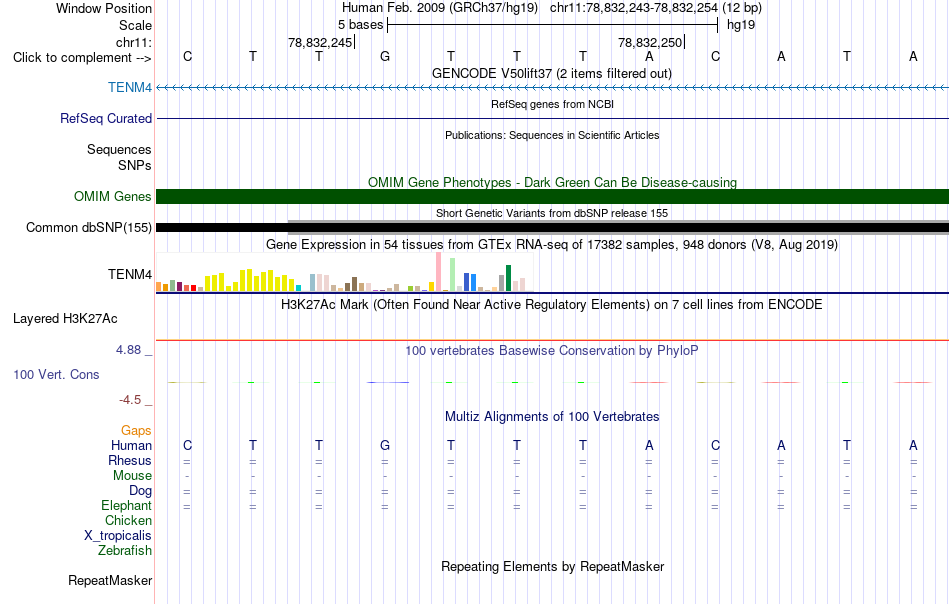Click the Human species label

coord(131,445)
